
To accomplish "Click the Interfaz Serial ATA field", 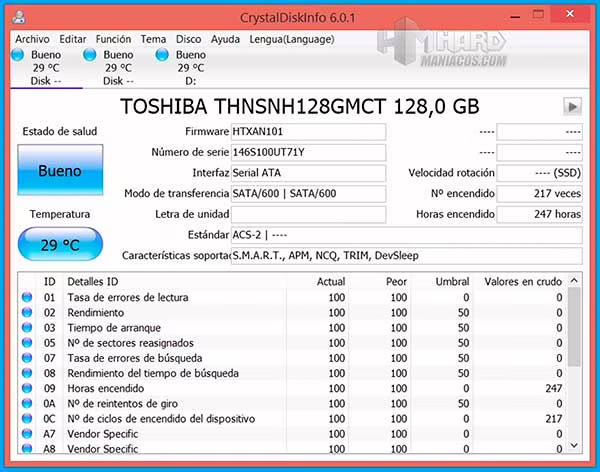I will coord(308,173).
